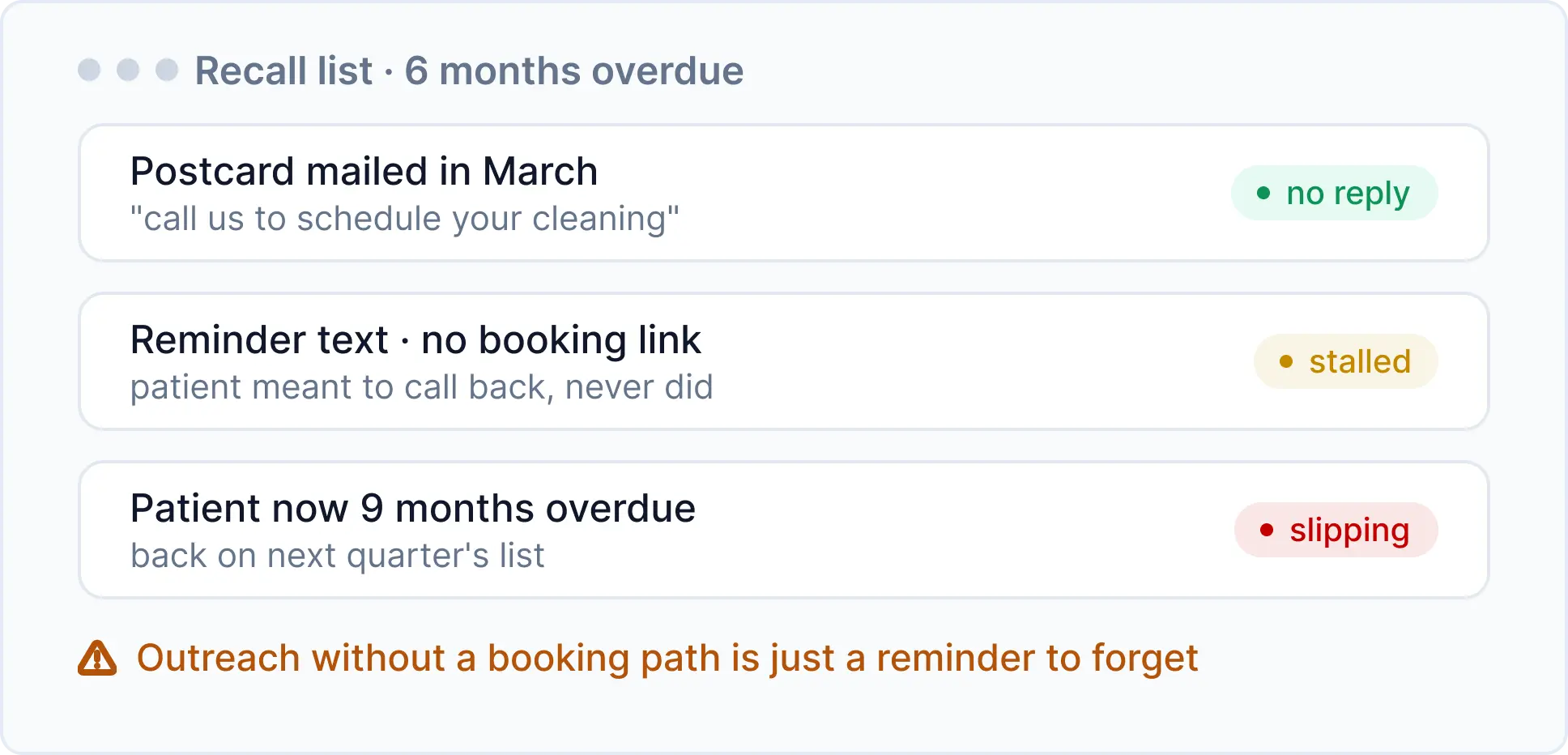Click the "Postcard mailed in March" heading

coord(364,172)
